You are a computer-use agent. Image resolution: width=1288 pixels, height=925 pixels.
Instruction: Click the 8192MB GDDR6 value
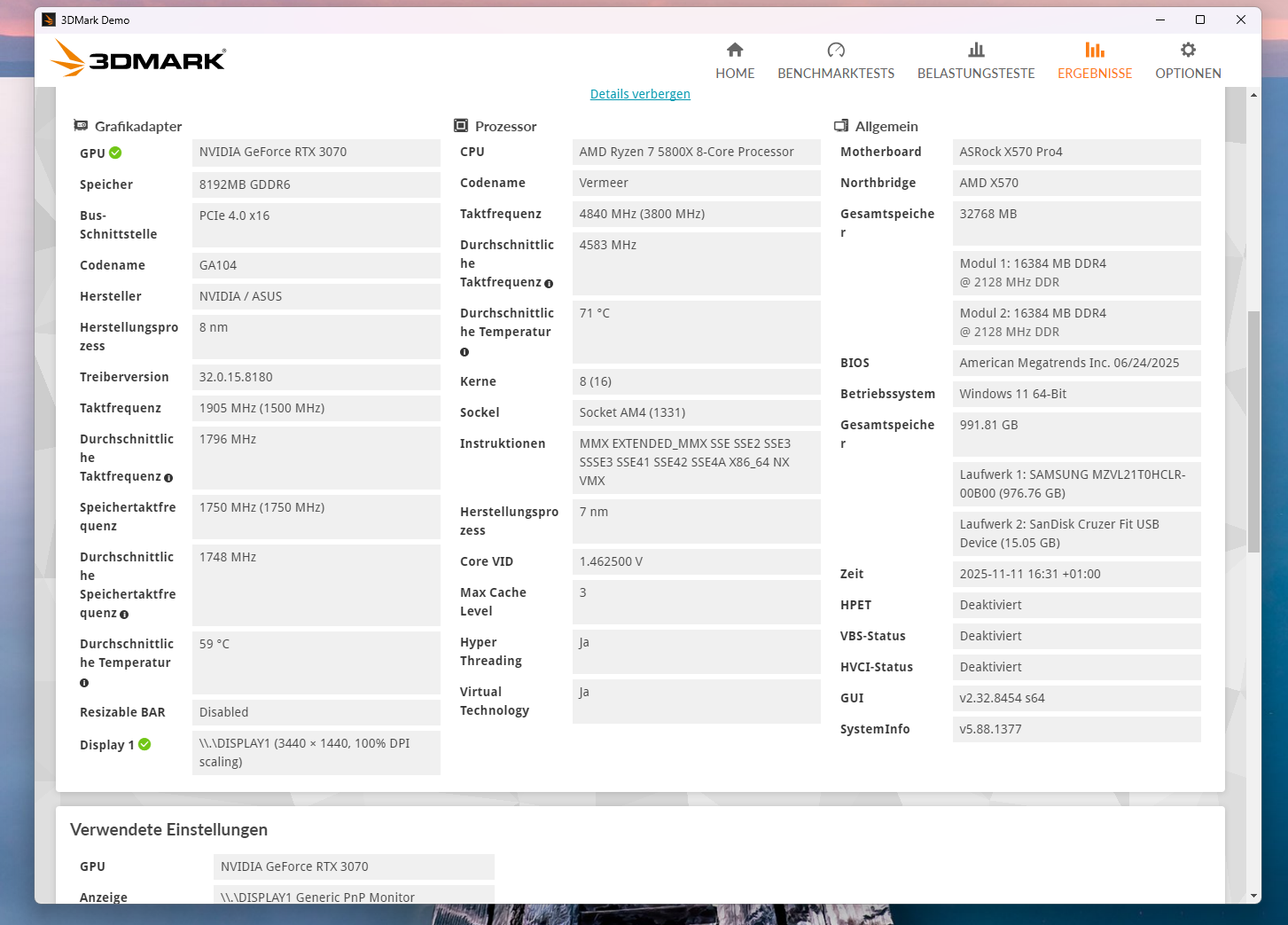click(x=316, y=184)
